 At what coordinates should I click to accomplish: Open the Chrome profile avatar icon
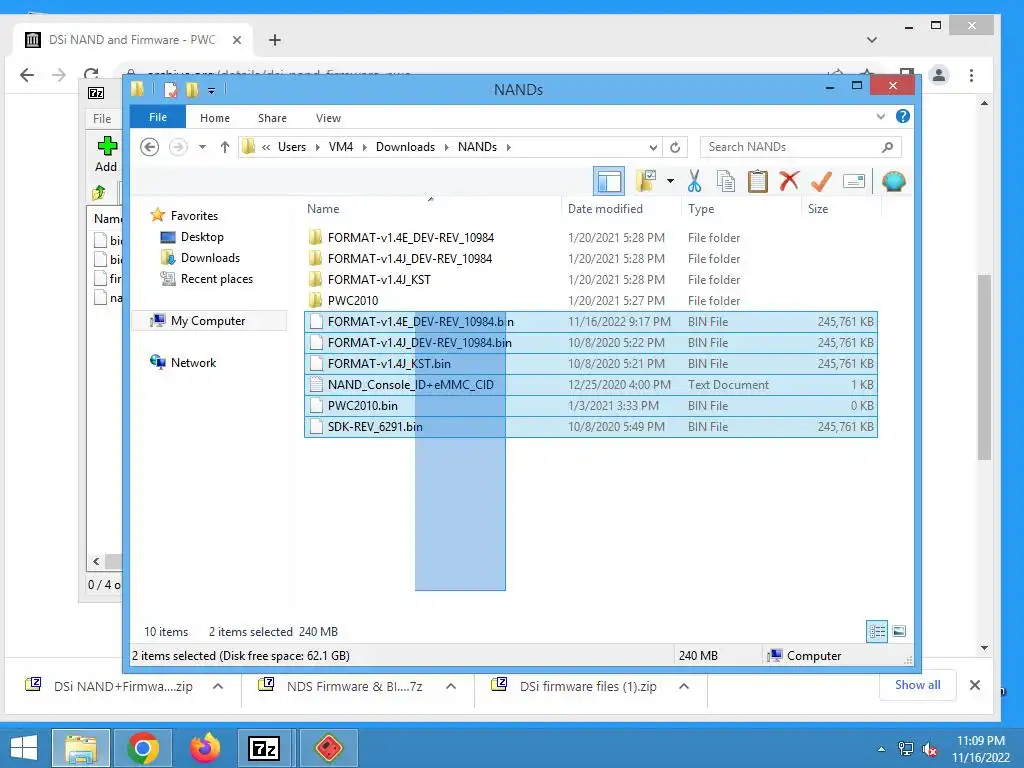point(938,75)
